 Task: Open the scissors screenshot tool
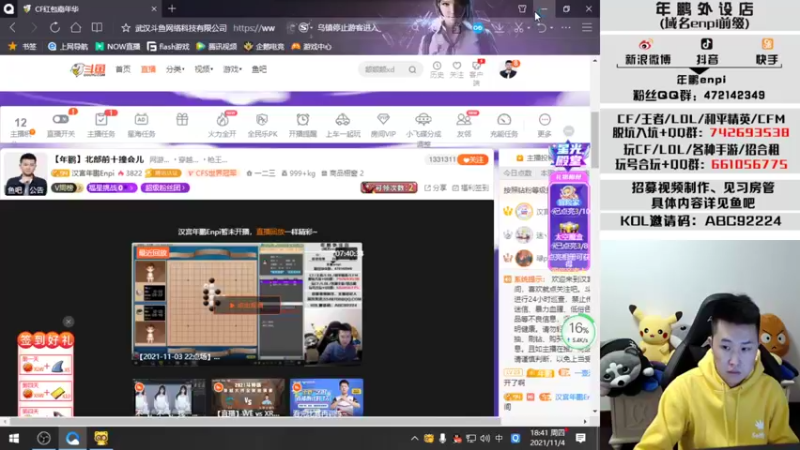point(519,28)
